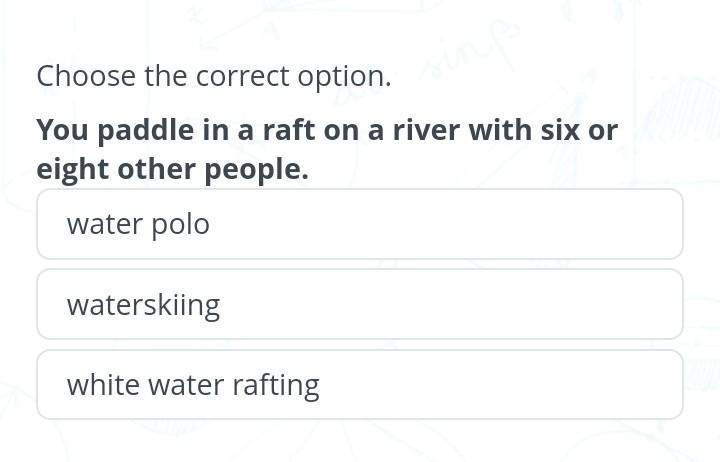Click the "Choose the correct option." instruction
This screenshot has width=720, height=462.
[214, 76]
